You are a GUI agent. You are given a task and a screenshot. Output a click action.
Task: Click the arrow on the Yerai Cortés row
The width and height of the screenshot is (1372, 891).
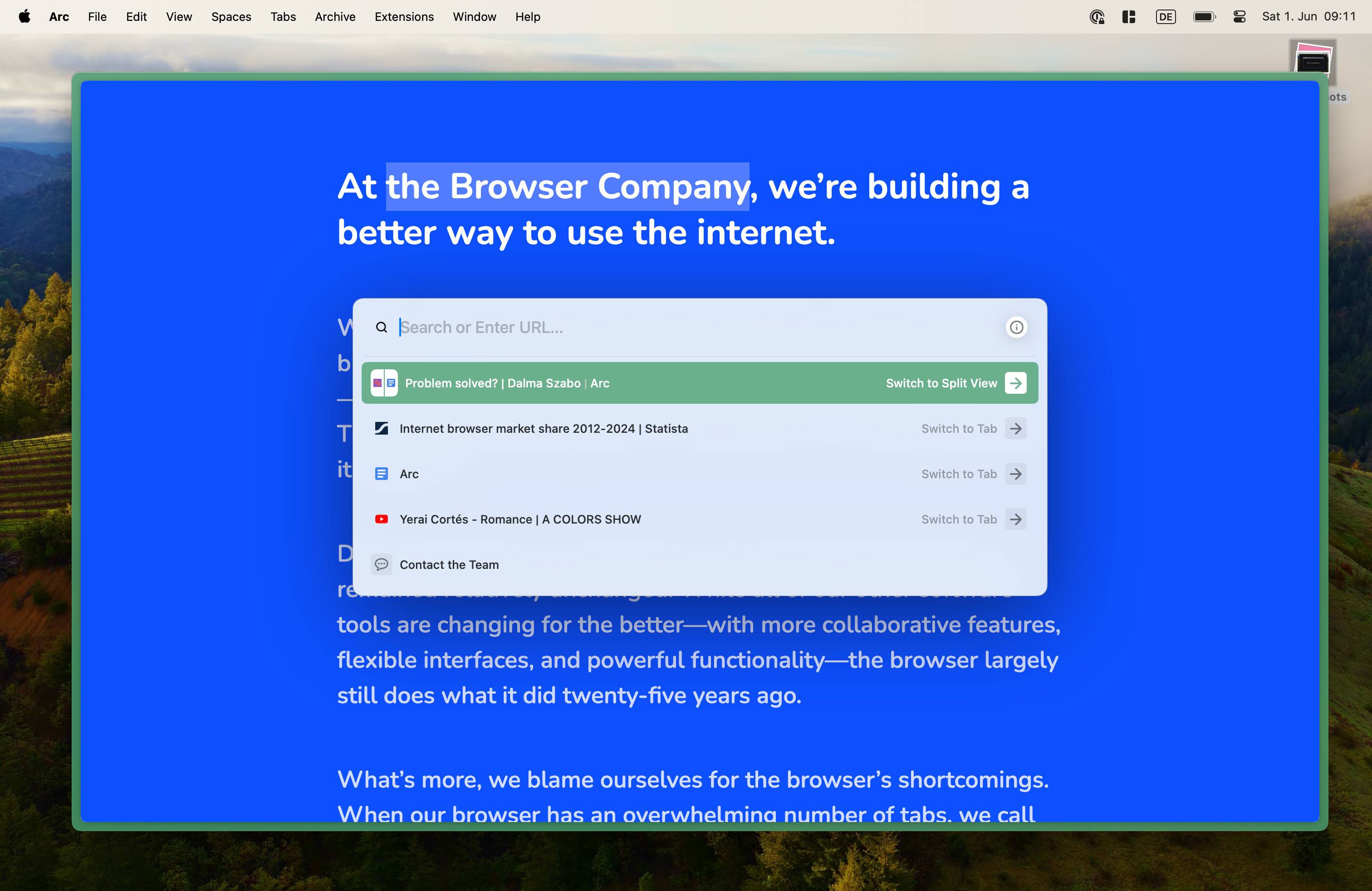[x=1016, y=519]
